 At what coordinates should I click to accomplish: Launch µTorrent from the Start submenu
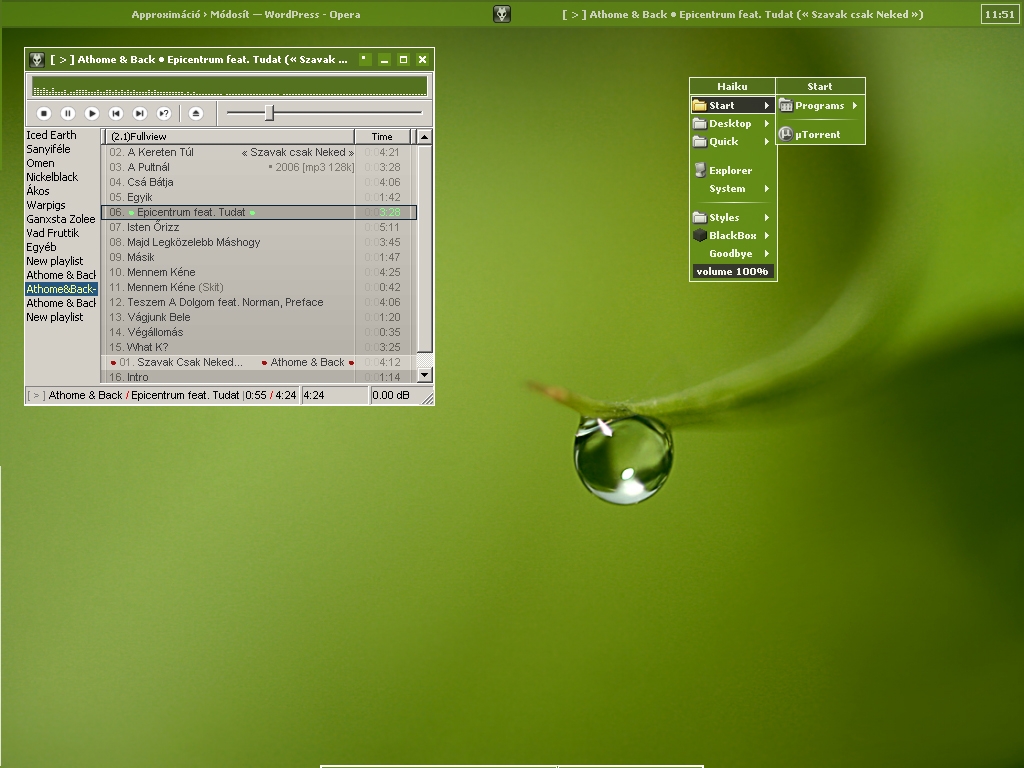820,135
